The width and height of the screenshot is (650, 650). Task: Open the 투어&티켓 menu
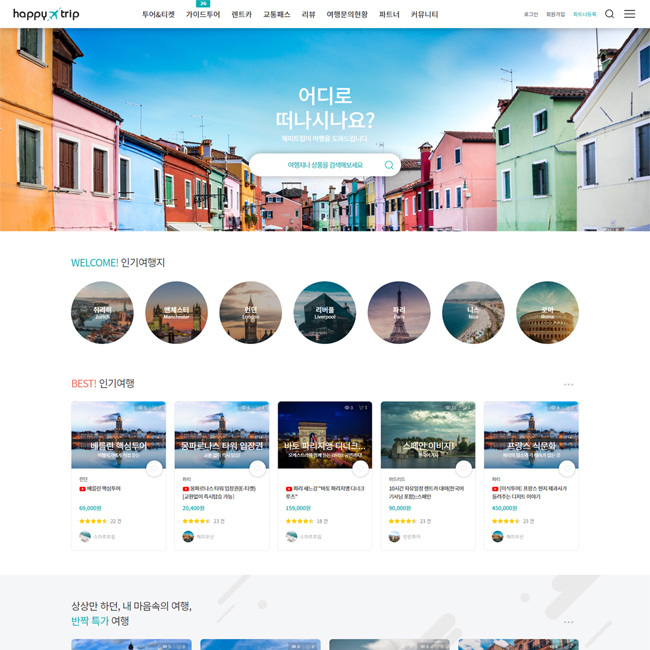point(158,15)
